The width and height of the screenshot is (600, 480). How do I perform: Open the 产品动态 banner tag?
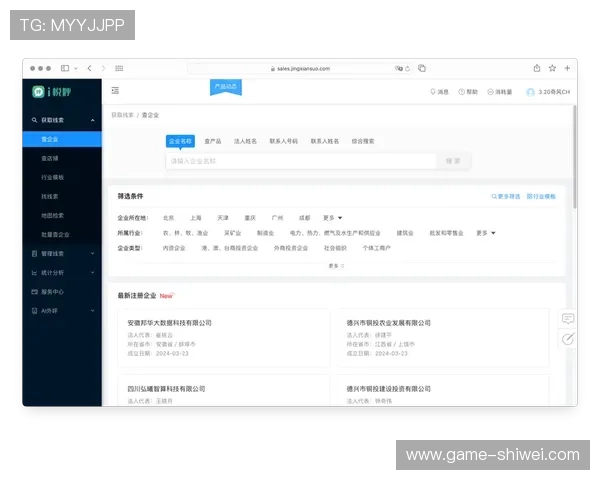click(226, 87)
